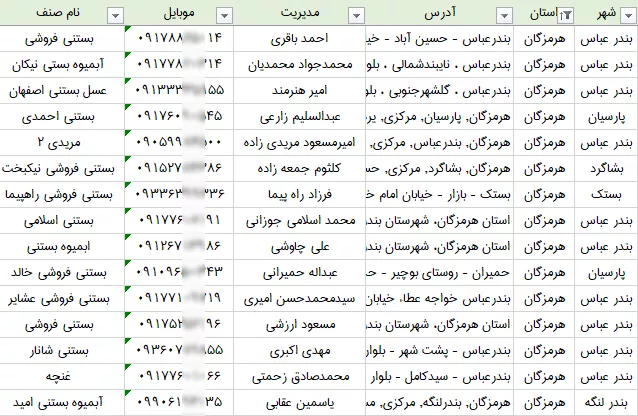Screen dimensions: 638x416
Task: Select mobile cell starting ۰۹۱۳۳۳ in امیر هنرمند row
Action: (179, 90)
